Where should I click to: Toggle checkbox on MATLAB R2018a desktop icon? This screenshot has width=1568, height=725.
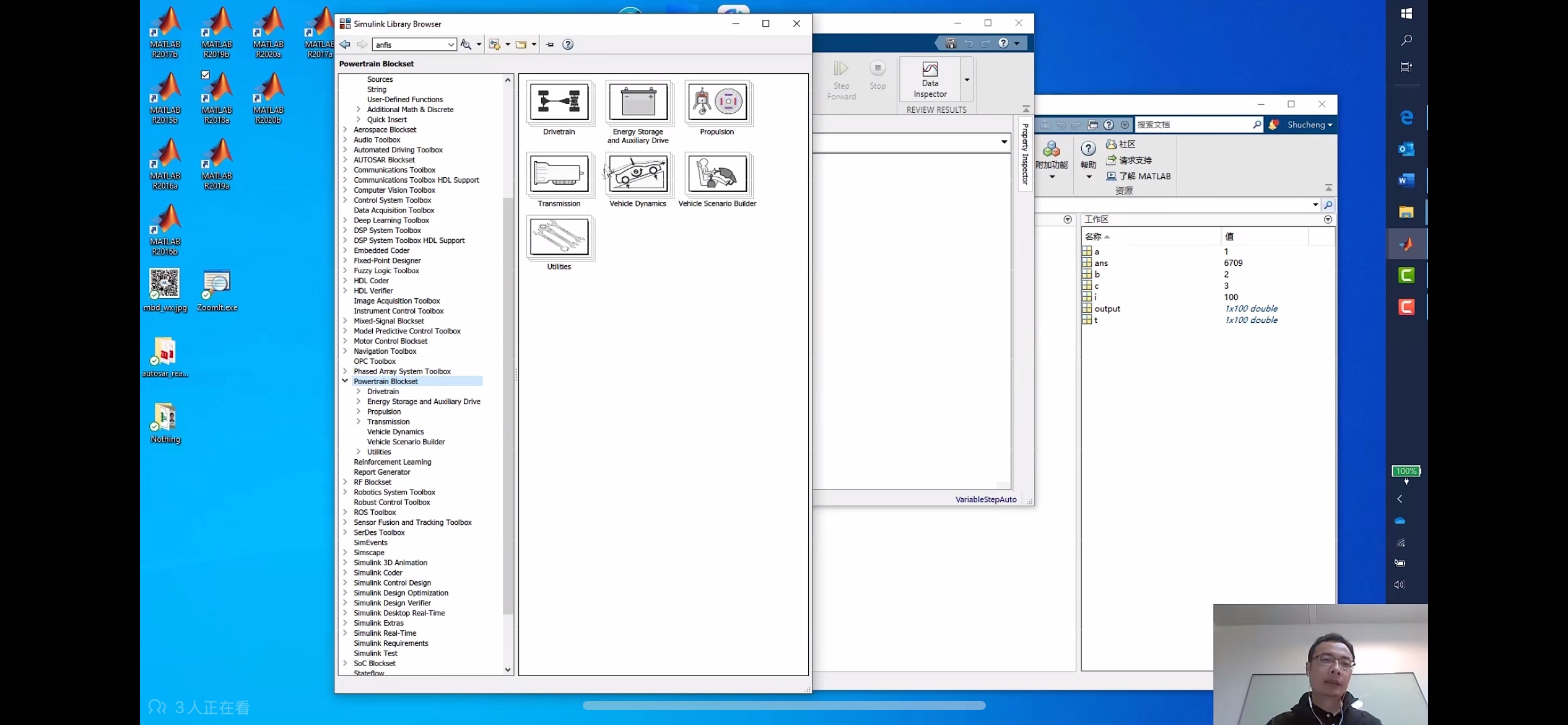pyautogui.click(x=206, y=75)
